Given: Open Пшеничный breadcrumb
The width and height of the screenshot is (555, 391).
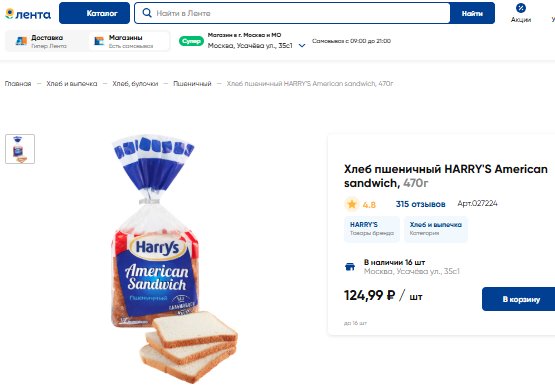Looking at the screenshot, I should click(x=192, y=84).
